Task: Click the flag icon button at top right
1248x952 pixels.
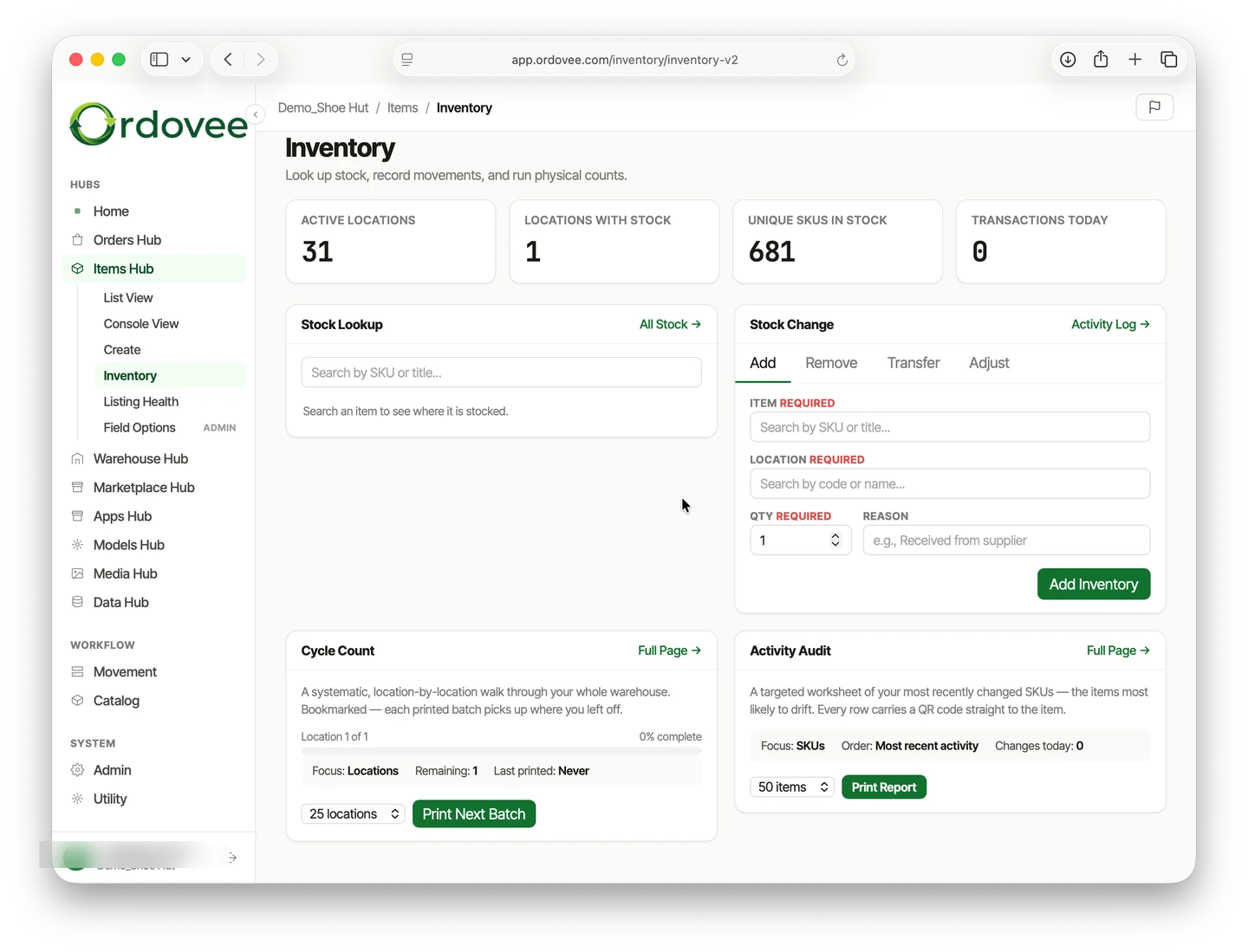Action: coord(1154,107)
